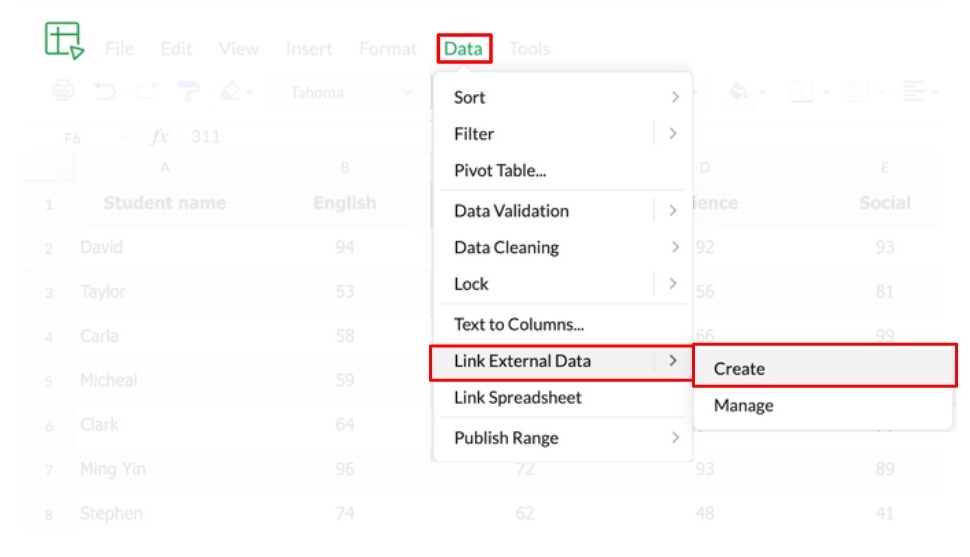Viewport: 970px width, 557px height.
Task: Choose Manage in the submenu
Action: pyautogui.click(x=743, y=405)
